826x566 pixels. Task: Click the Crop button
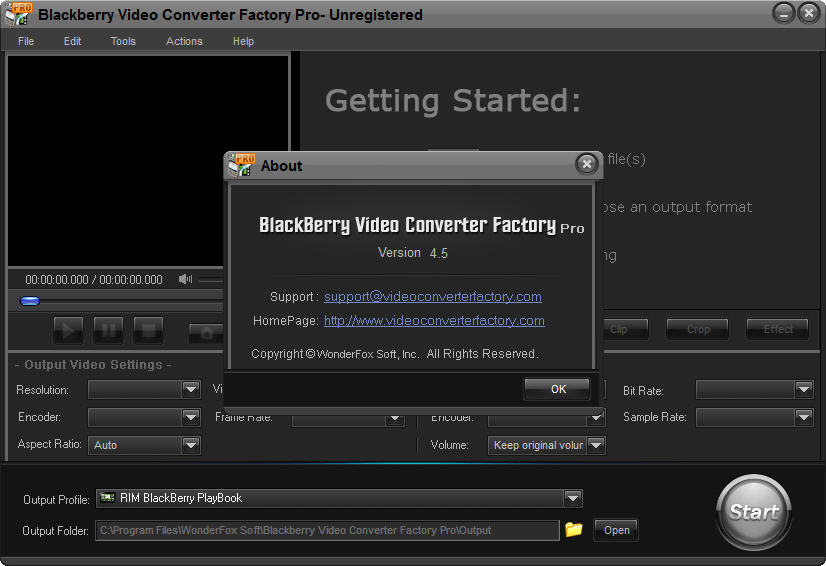[x=697, y=329]
